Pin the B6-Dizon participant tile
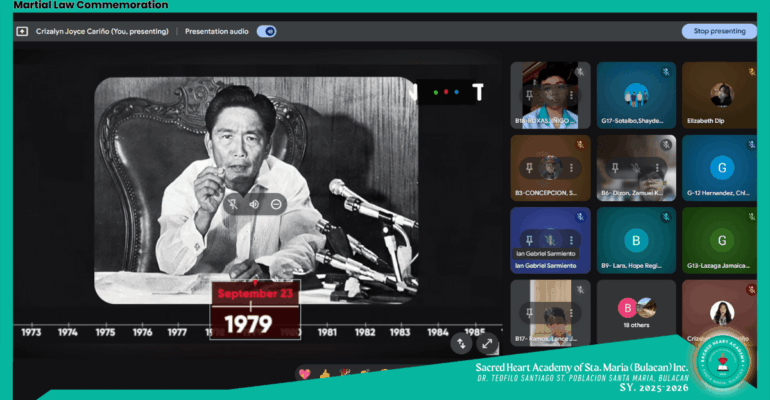The width and height of the screenshot is (770, 400). (615, 168)
